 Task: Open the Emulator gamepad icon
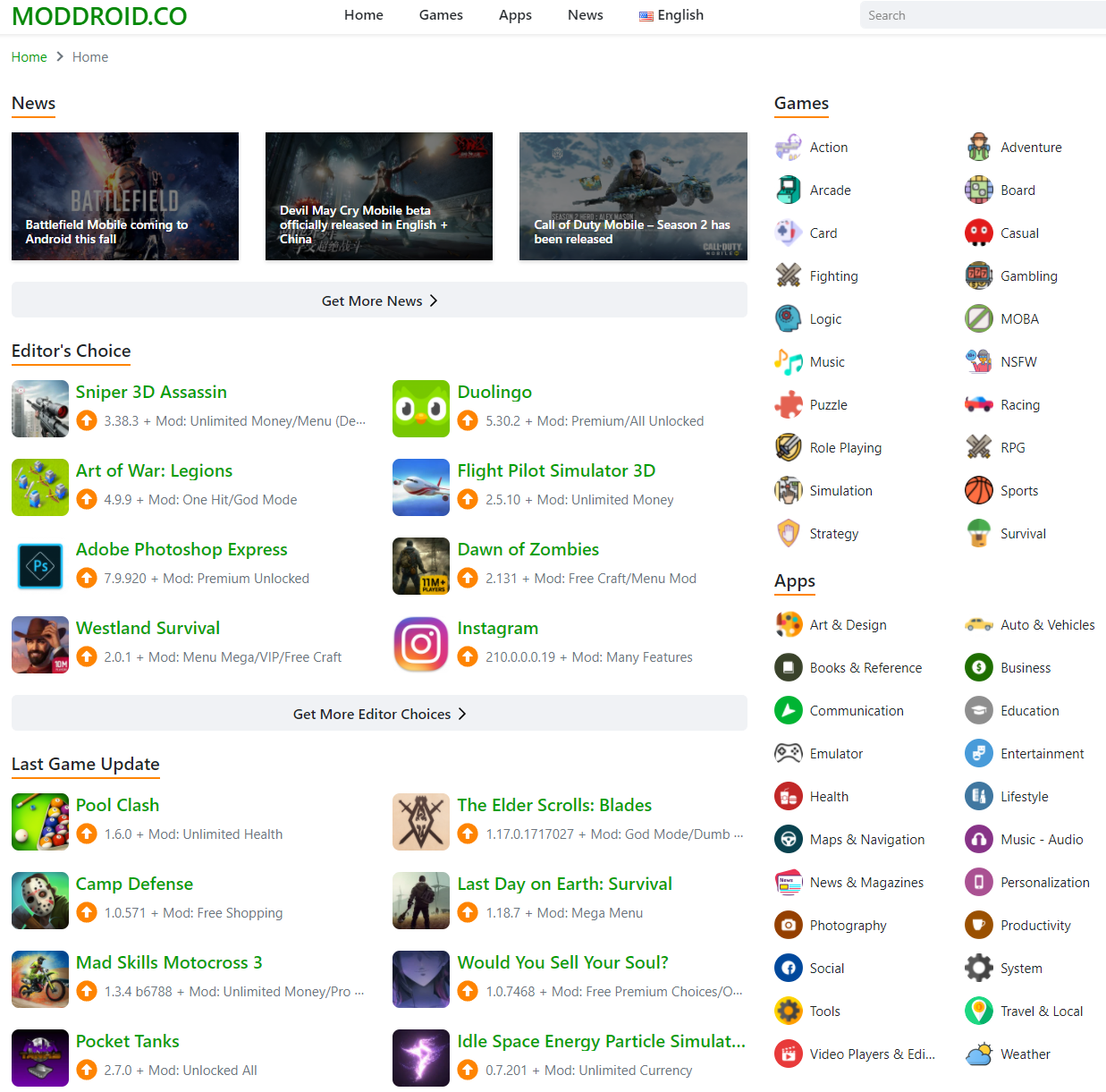coord(788,753)
